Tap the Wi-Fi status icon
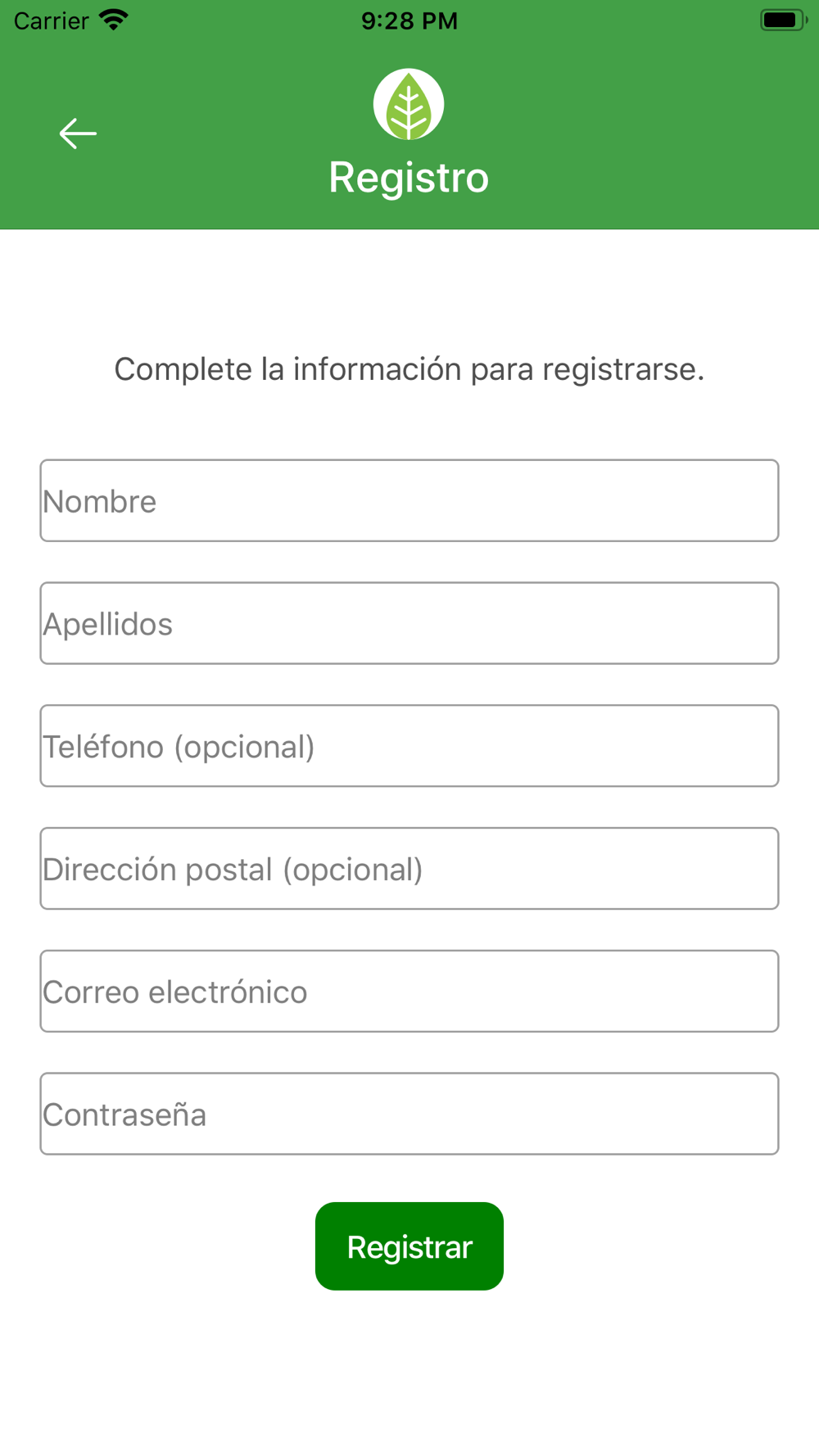This screenshot has width=819, height=1456. point(114,20)
